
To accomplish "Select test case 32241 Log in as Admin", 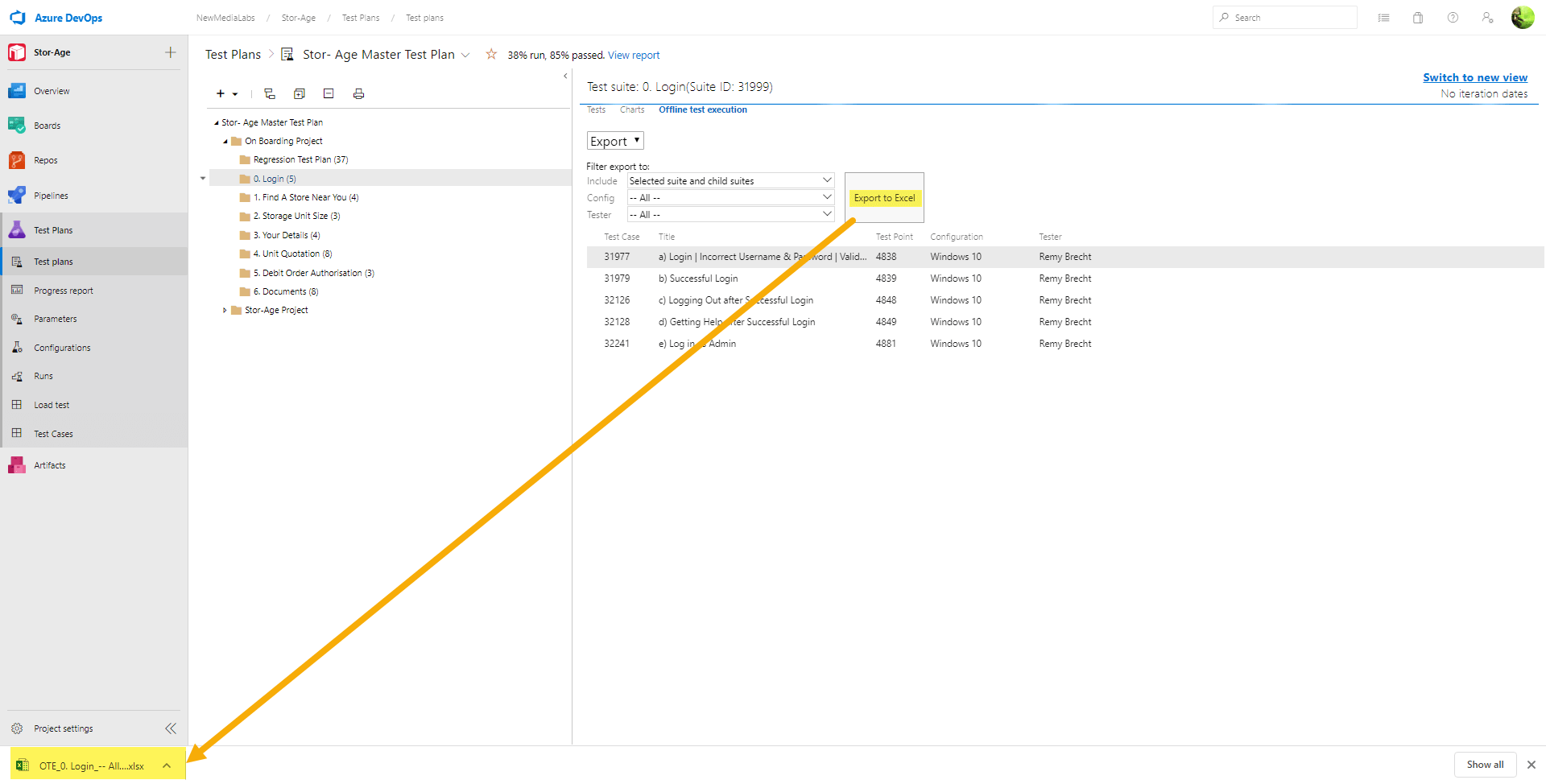I will [1065, 344].
